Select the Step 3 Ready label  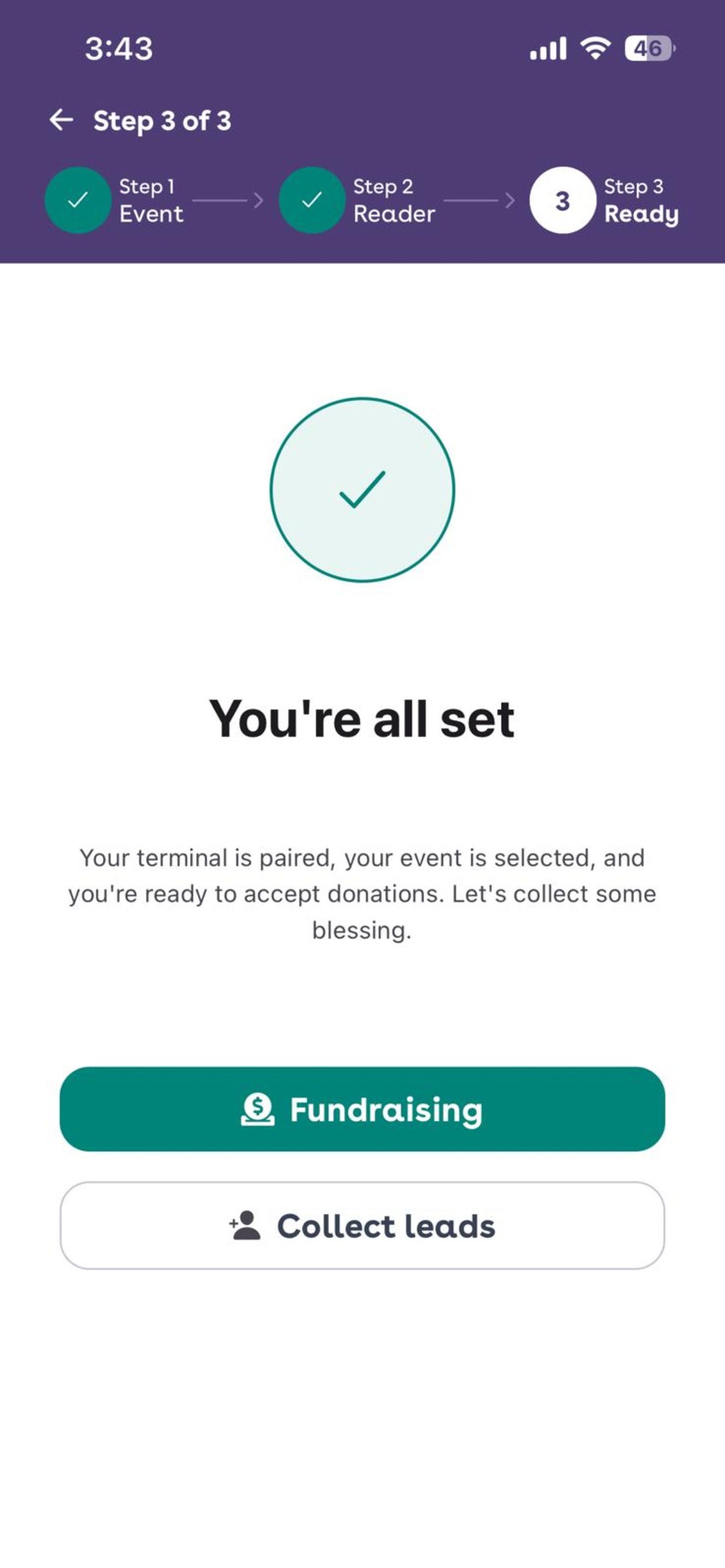(x=641, y=202)
